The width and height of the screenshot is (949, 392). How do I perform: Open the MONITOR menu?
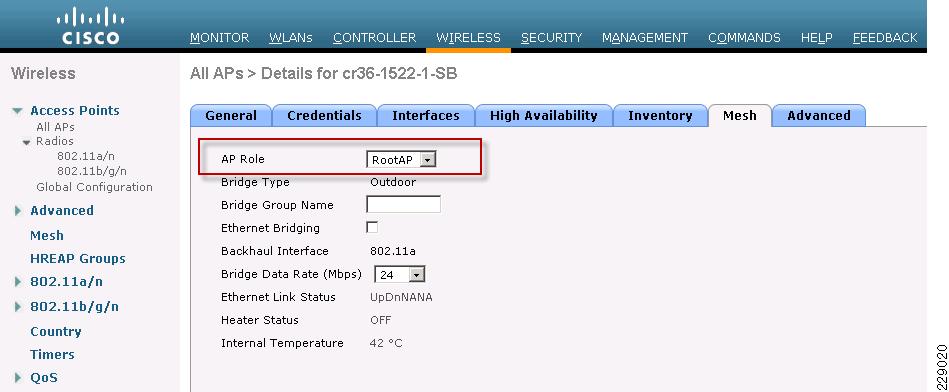click(220, 38)
